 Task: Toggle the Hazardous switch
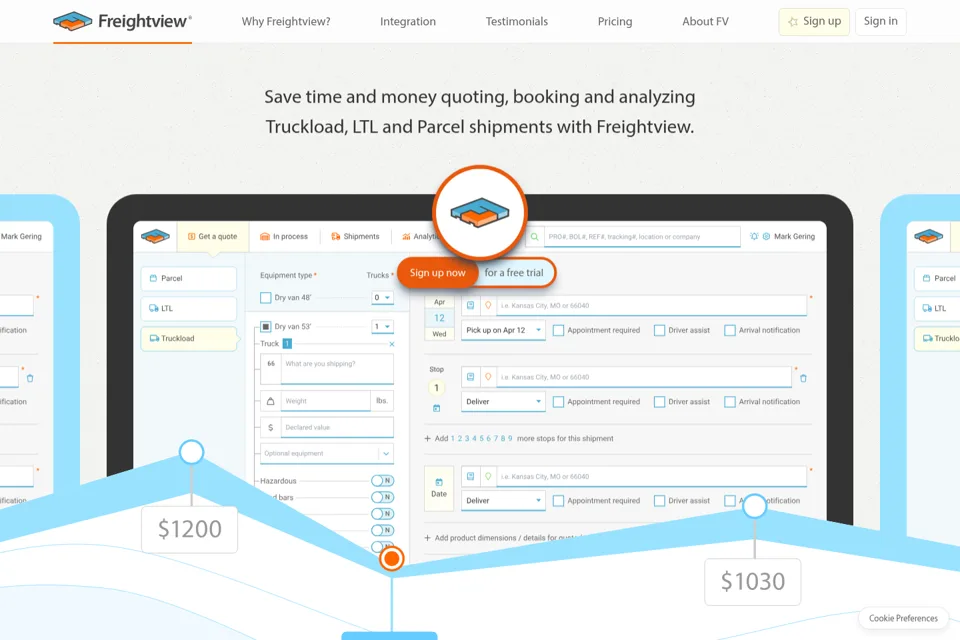[383, 481]
